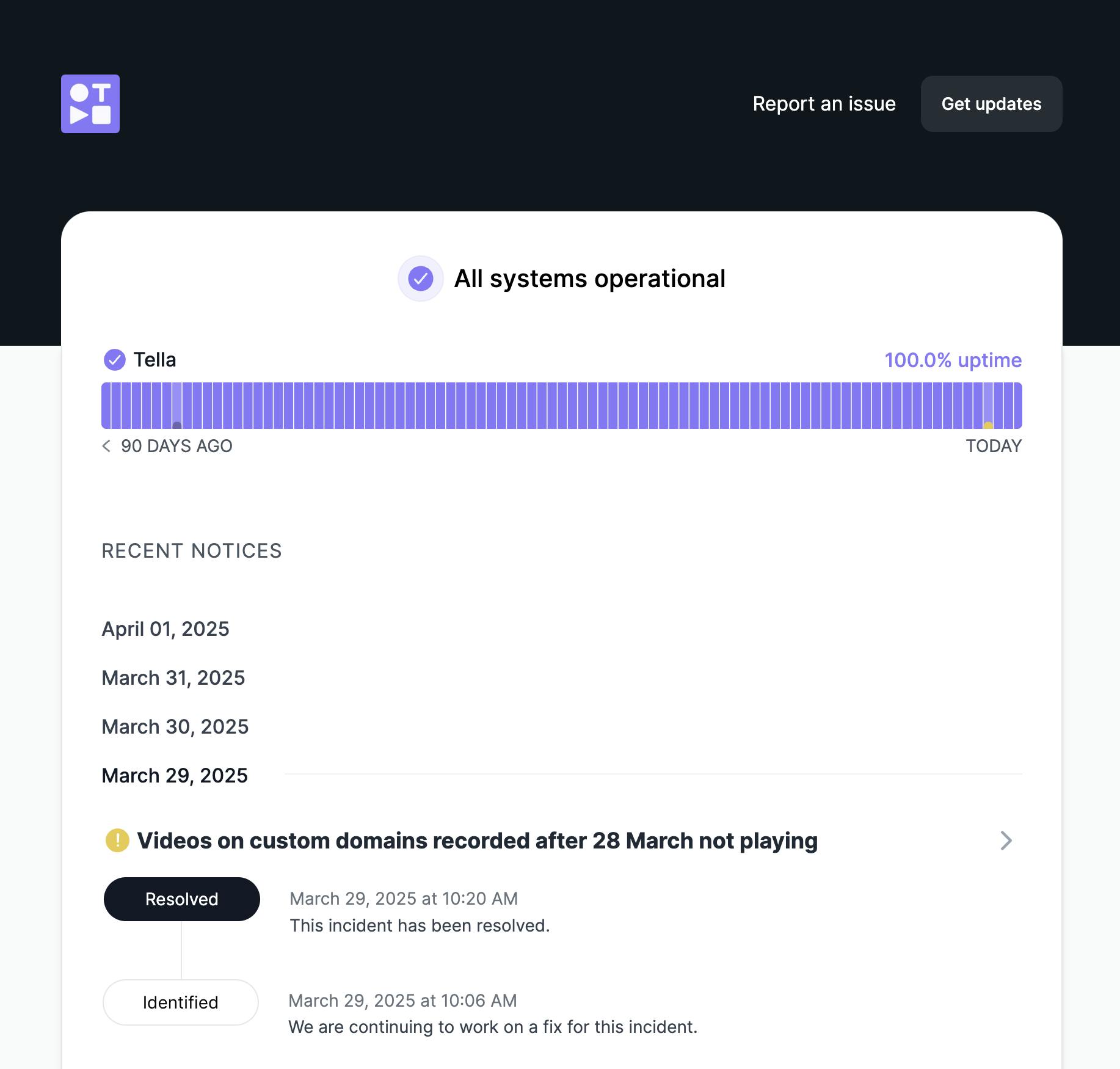Select the April 01, 2025 date entry

click(x=165, y=629)
